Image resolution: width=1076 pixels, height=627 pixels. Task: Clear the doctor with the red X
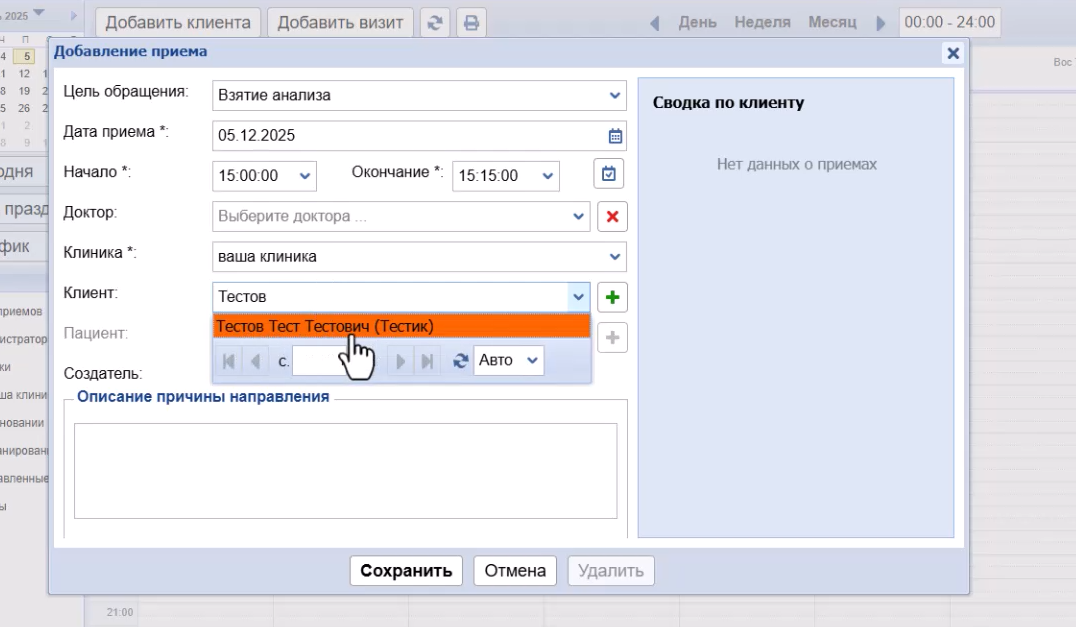point(612,216)
